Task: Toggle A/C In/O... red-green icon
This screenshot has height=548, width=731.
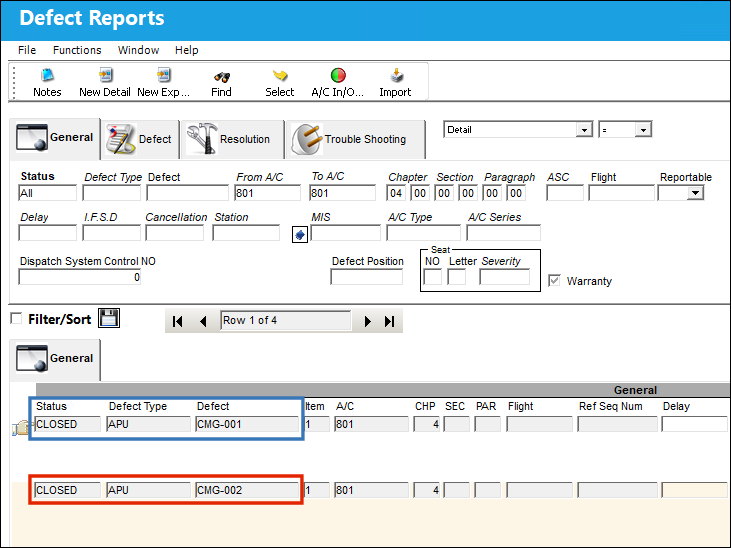Action: [338, 75]
